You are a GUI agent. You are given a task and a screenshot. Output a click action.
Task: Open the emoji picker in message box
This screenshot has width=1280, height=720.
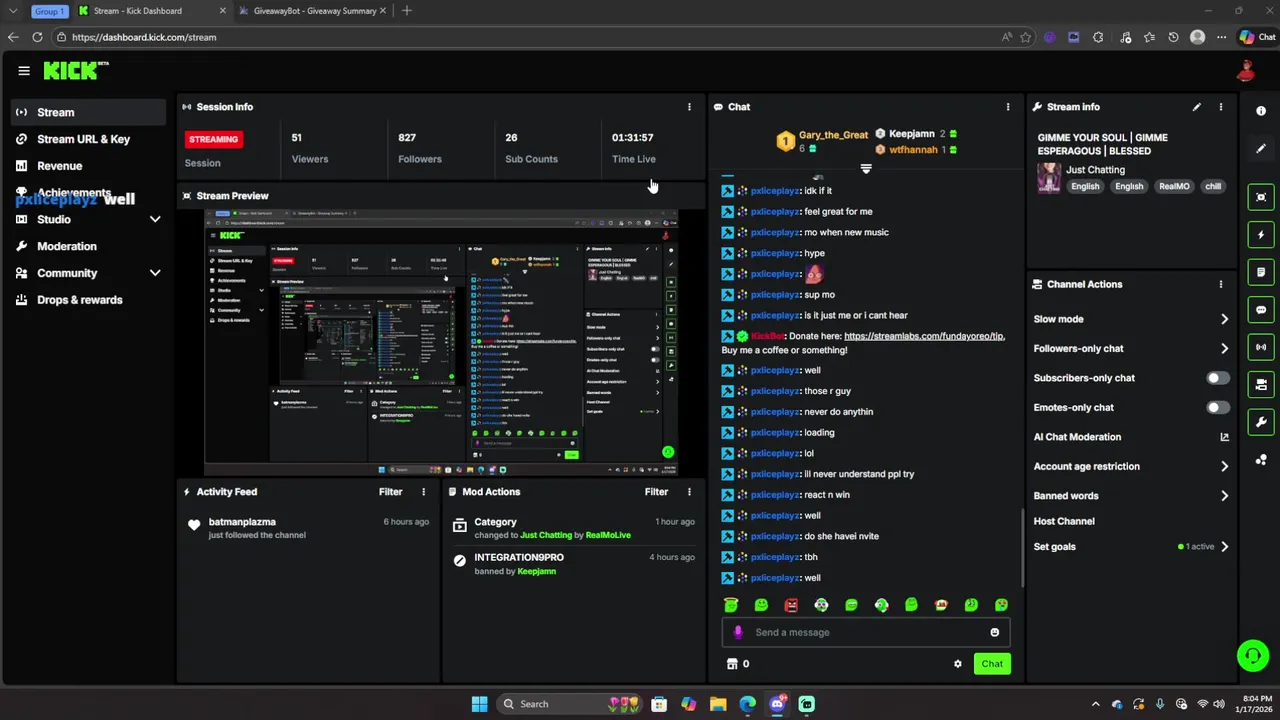[x=994, y=632]
